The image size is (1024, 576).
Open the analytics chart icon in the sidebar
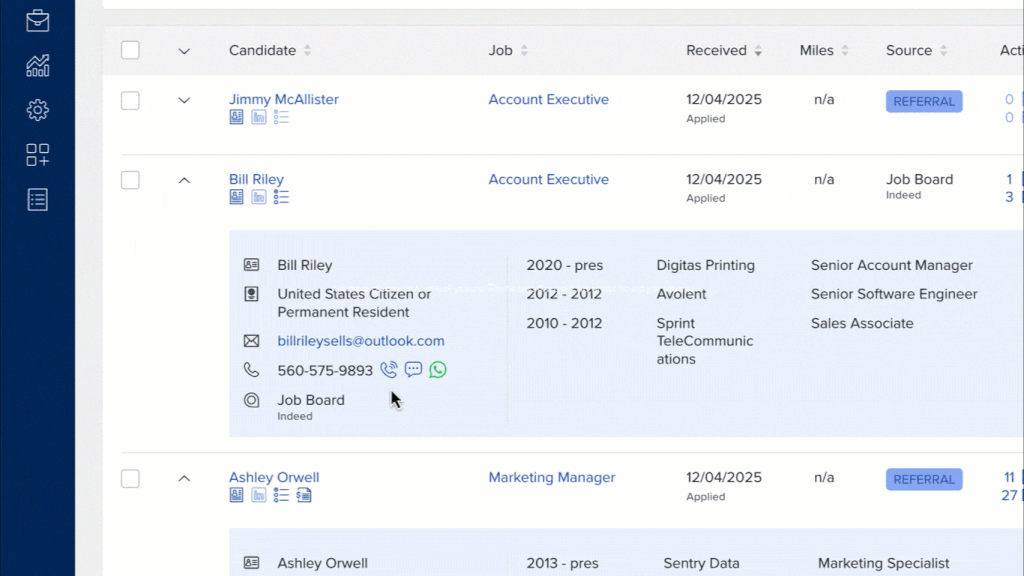38,66
